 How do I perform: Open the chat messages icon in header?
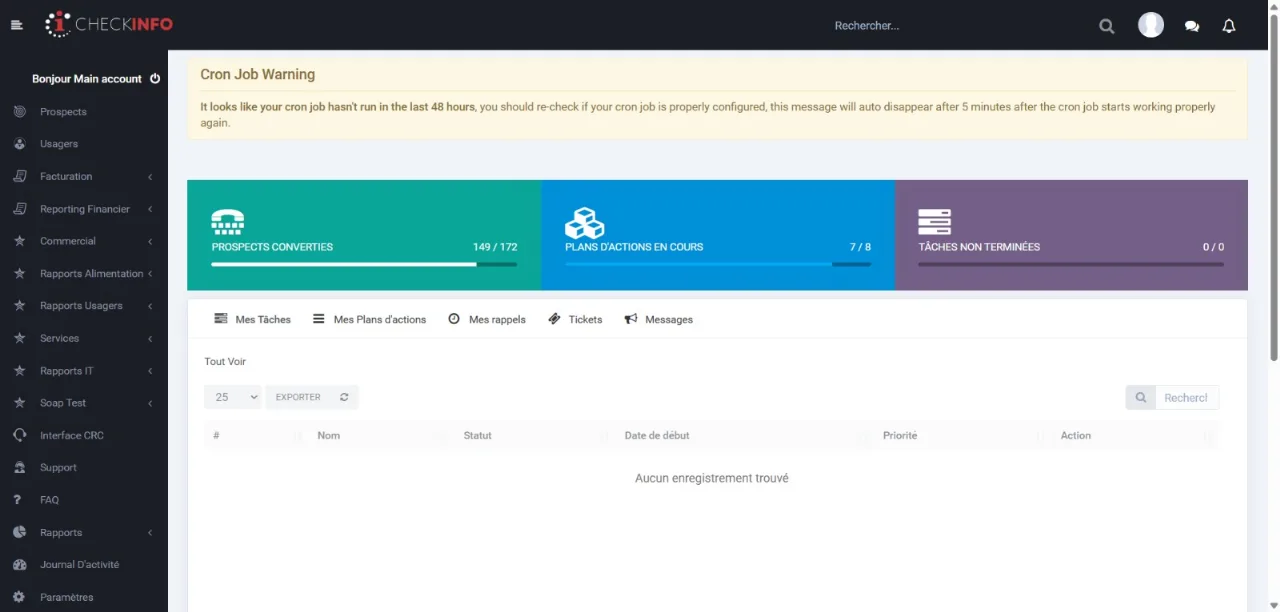[x=1192, y=26]
